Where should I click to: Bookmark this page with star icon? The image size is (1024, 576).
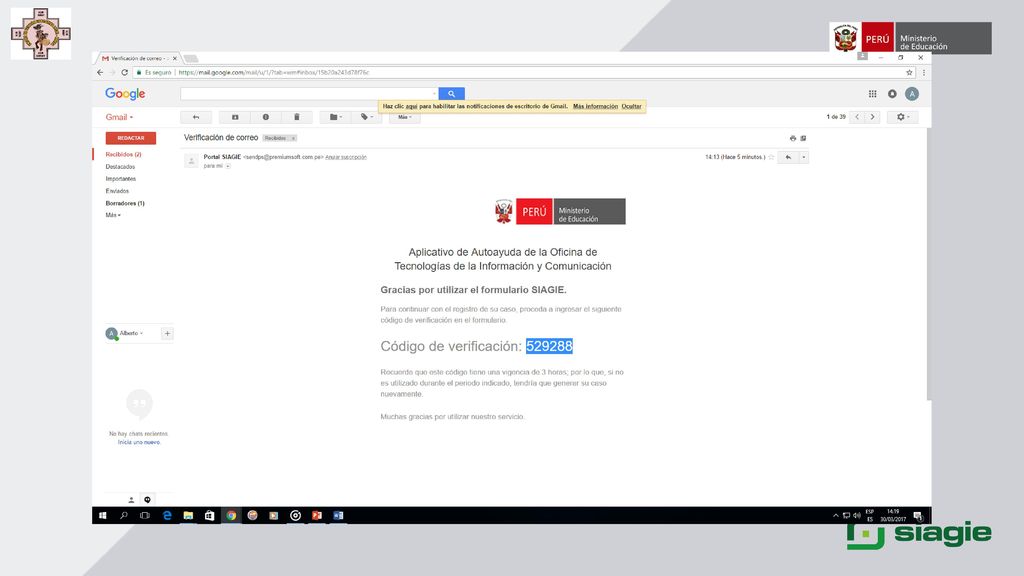pyautogui.click(x=909, y=72)
